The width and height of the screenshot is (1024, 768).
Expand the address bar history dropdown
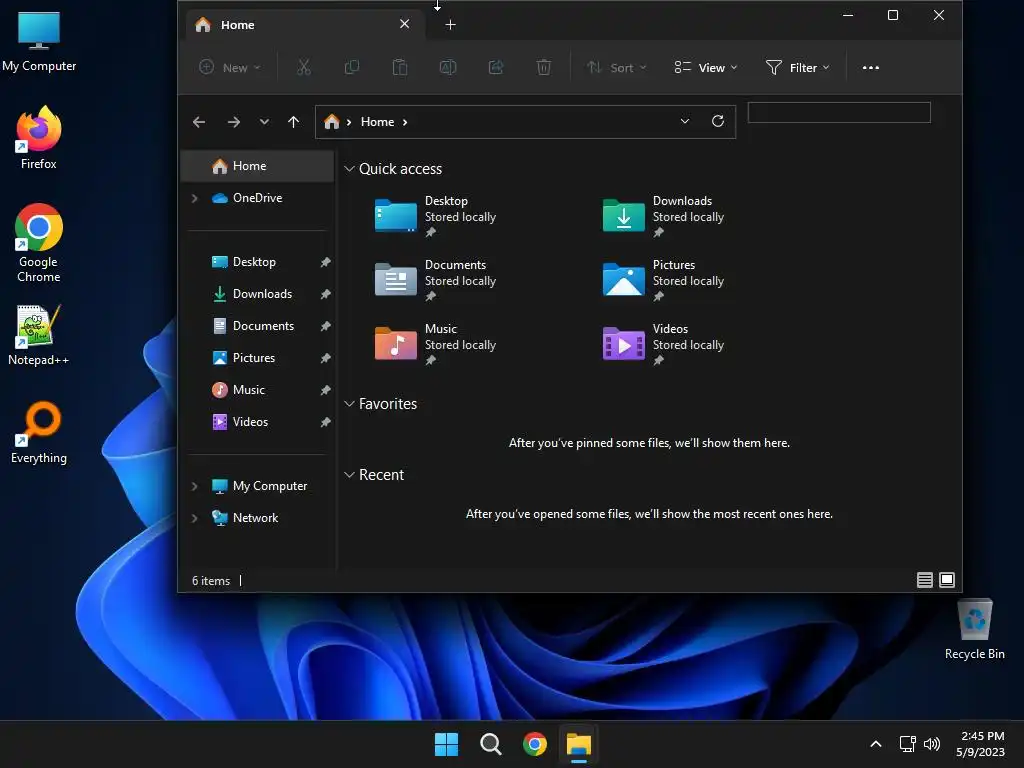pyautogui.click(x=684, y=121)
